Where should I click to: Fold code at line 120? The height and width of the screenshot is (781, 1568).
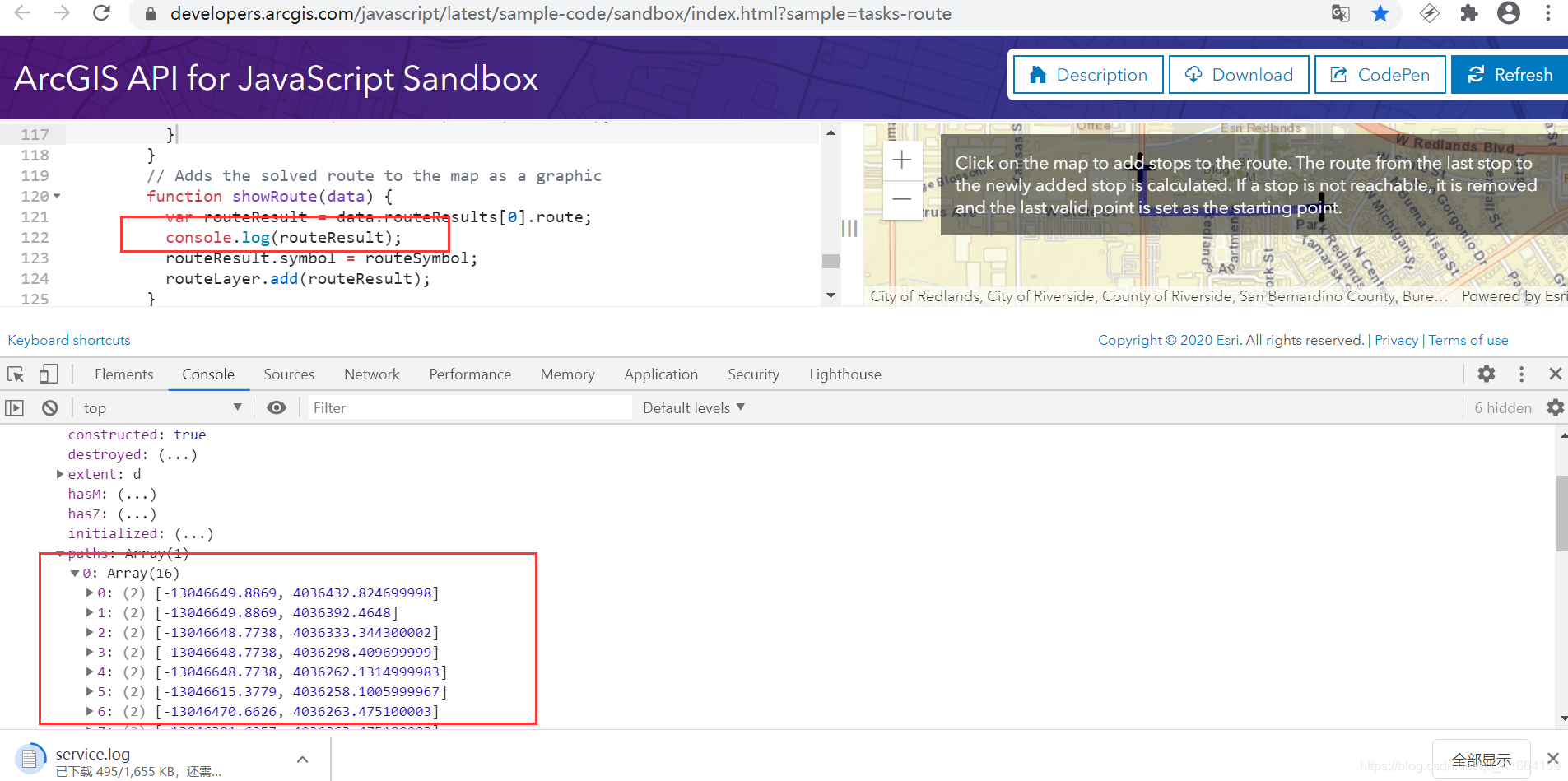coord(57,196)
